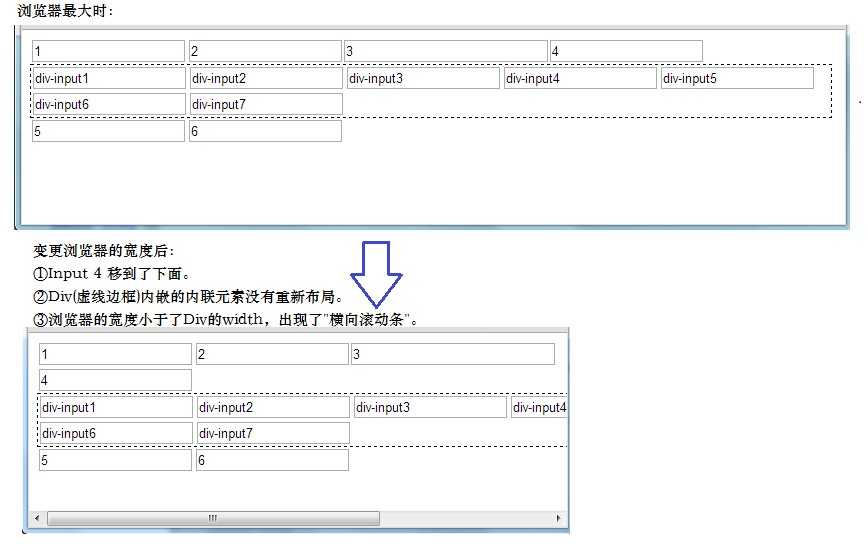Click input field 3 in maximized browser
Viewport: 868px width, 544px height.
click(x=446, y=51)
